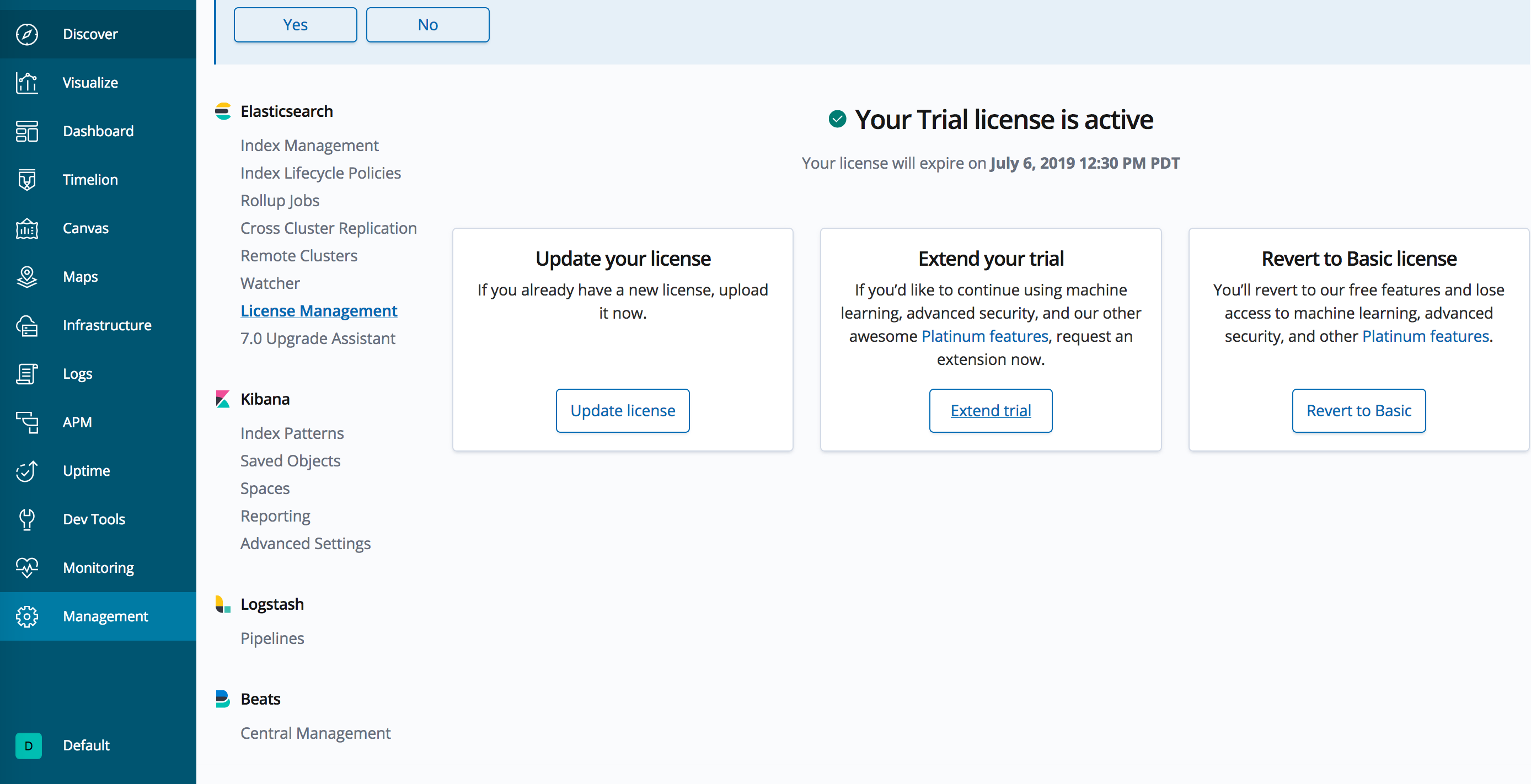Open Platinum features link in Extend trial card
The height and width of the screenshot is (784, 1531).
984,336
